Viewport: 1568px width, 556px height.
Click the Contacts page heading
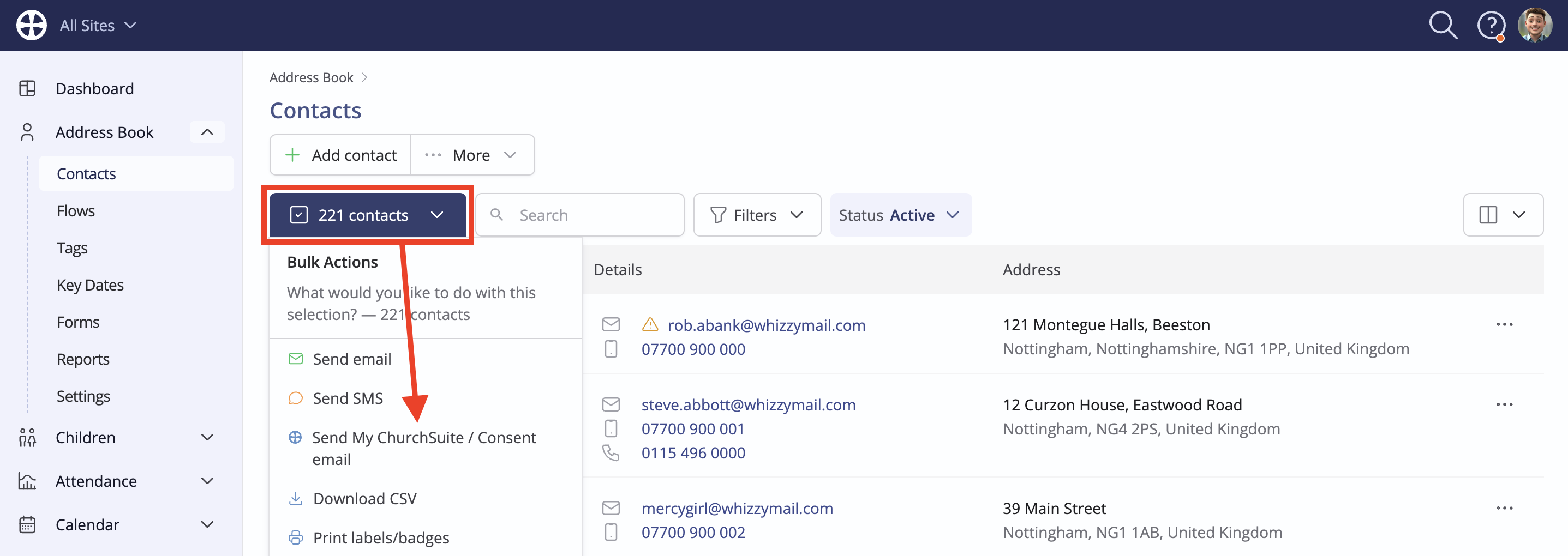[315, 111]
